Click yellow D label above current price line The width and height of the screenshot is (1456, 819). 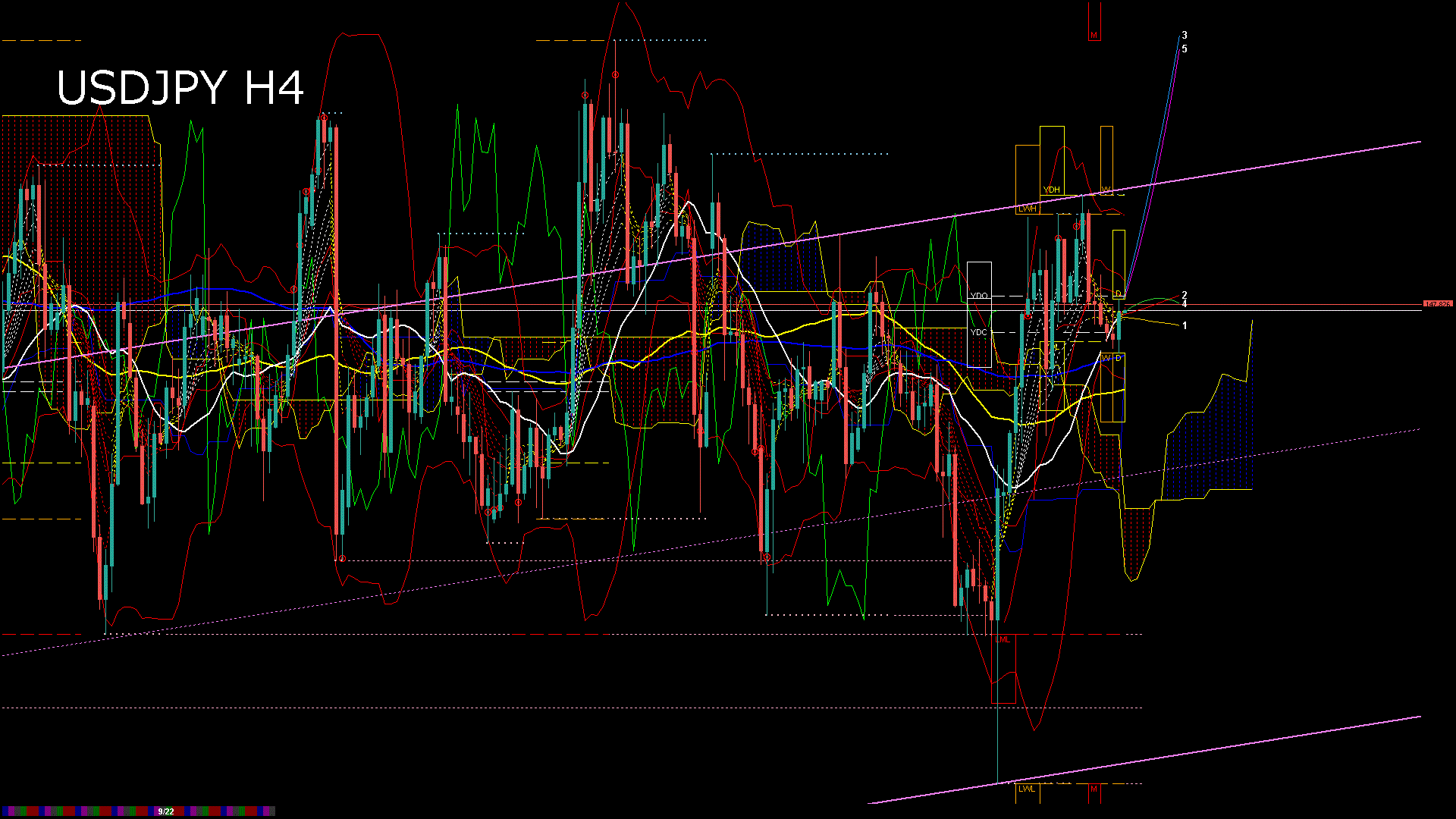[1118, 293]
